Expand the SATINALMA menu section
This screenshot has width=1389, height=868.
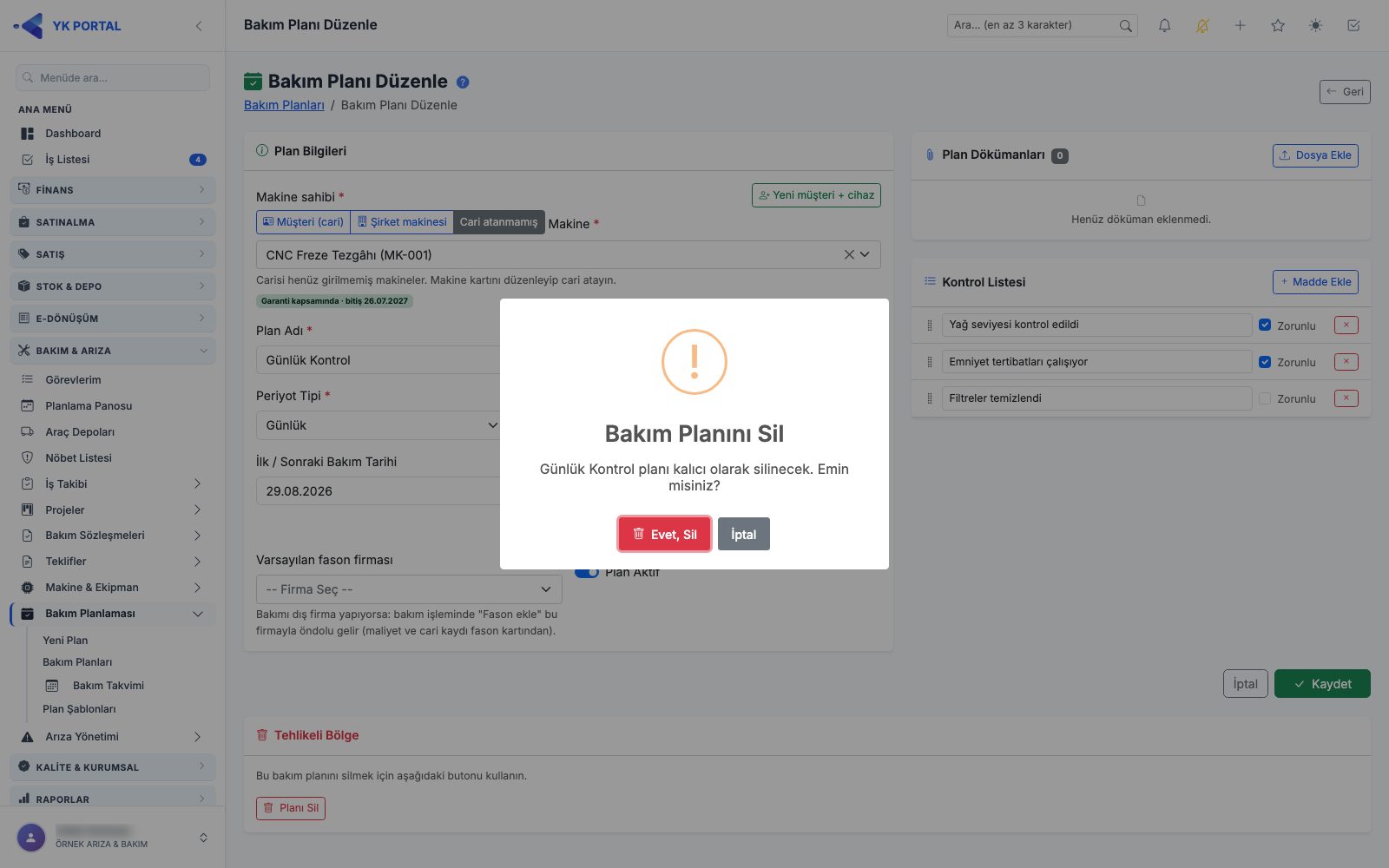point(113,221)
